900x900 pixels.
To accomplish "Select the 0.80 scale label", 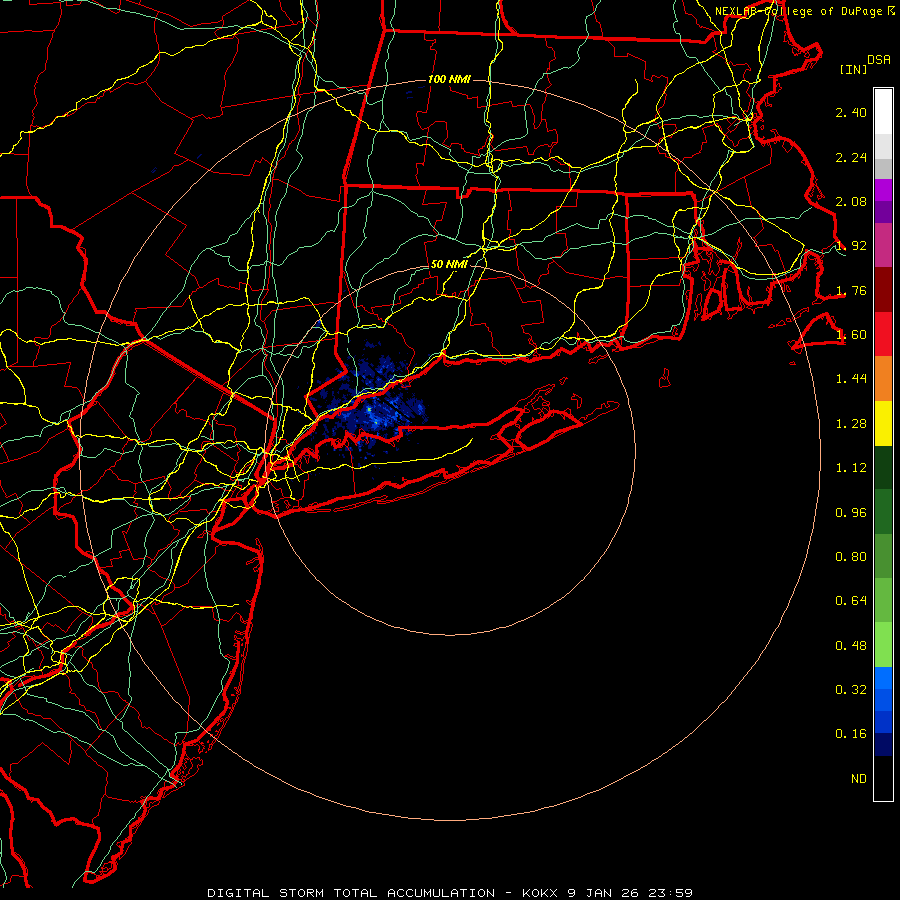I will click(x=851, y=557).
